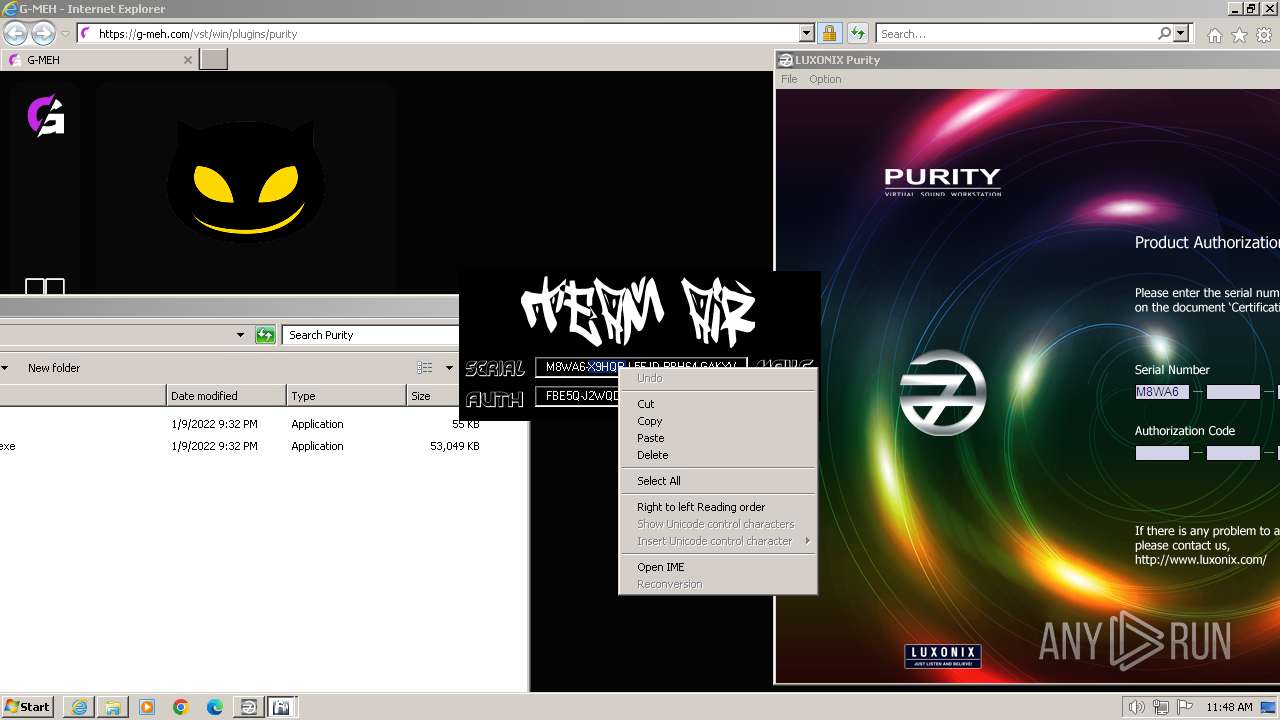Viewport: 1280px width, 720px height.
Task: Click the Show Desktop button in tray
Action: 1269,707
